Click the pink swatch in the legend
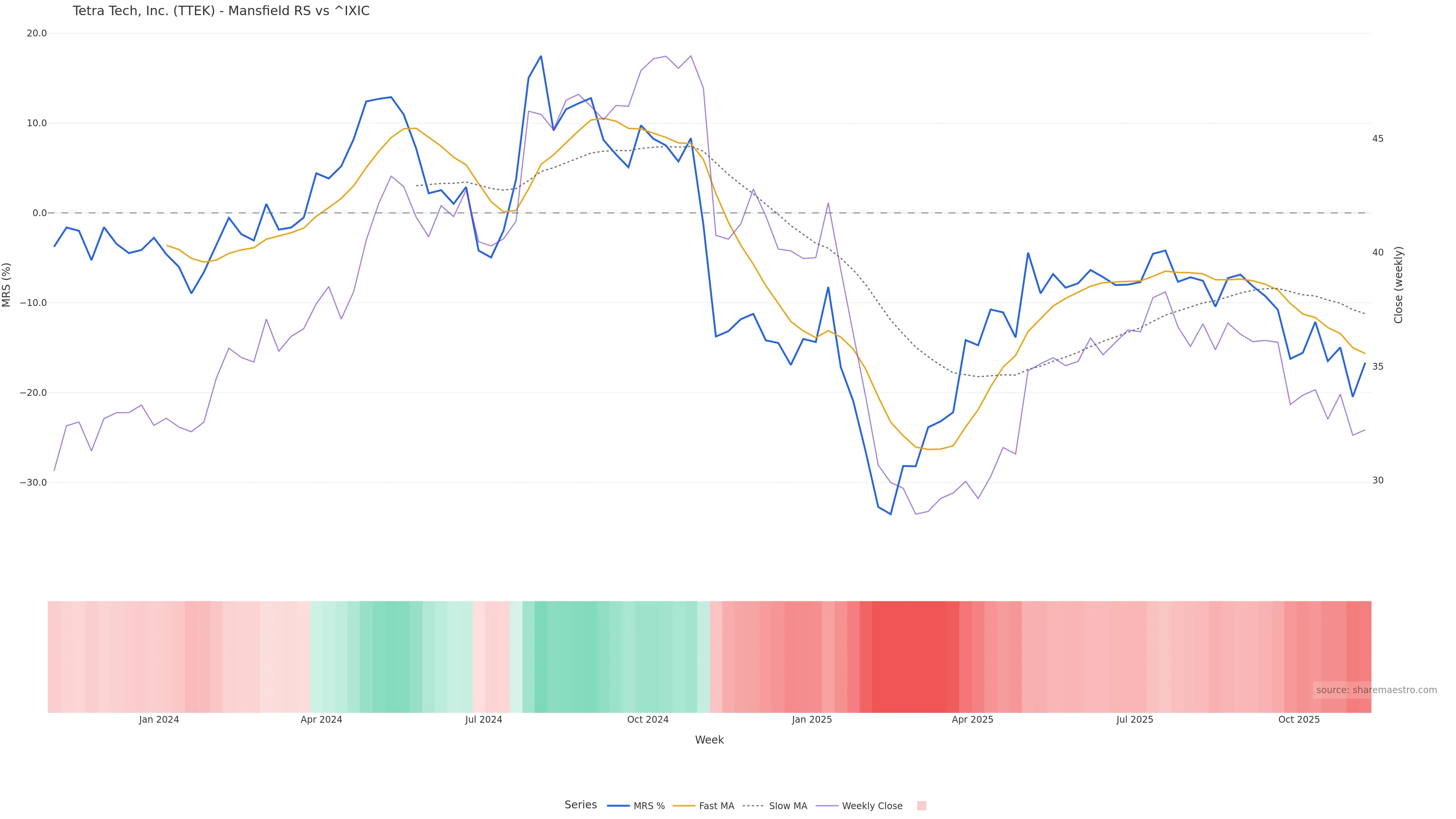Viewport: 1456px width, 819px height. pos(921,806)
